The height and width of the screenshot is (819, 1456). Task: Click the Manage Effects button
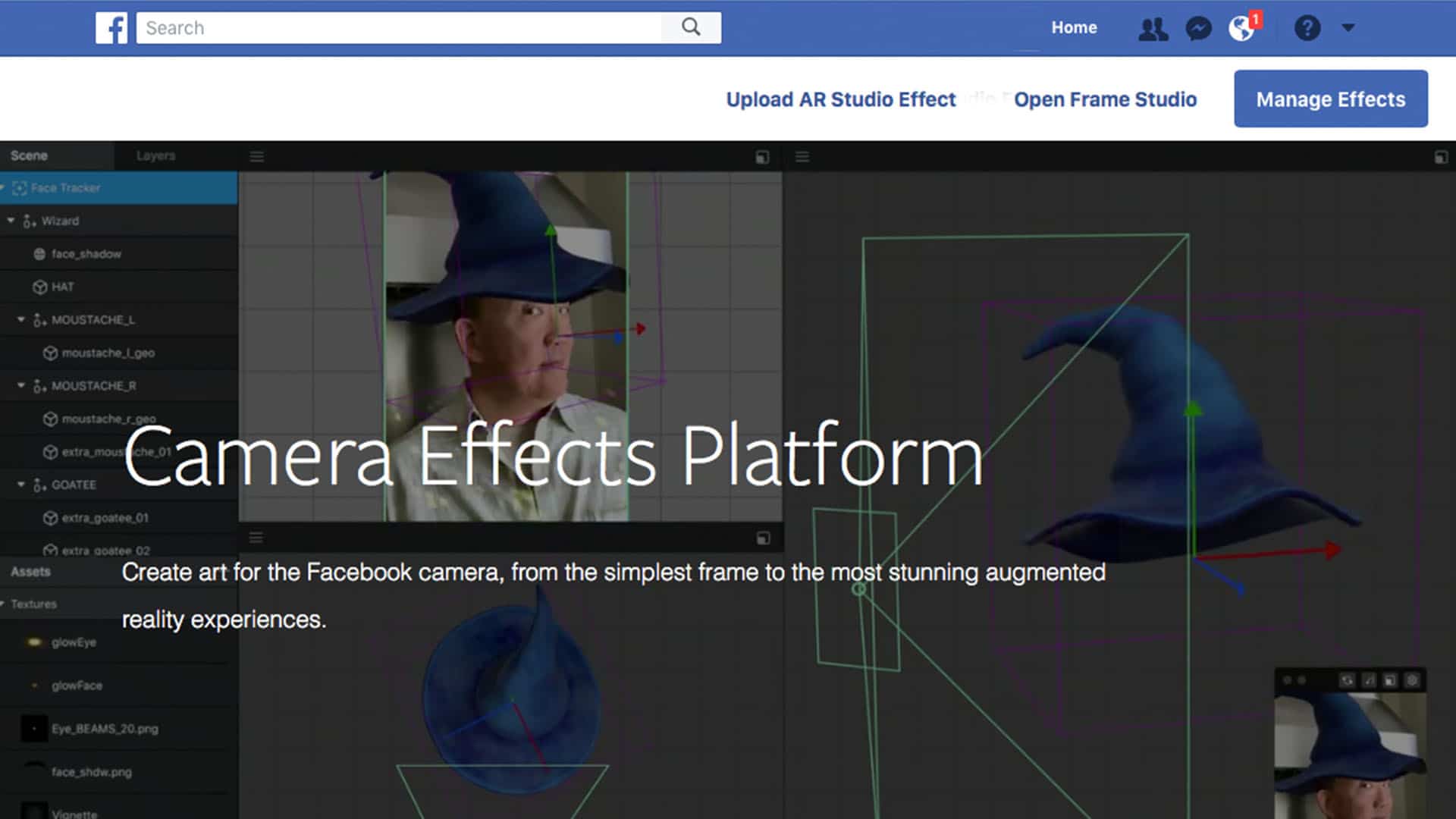(x=1331, y=99)
